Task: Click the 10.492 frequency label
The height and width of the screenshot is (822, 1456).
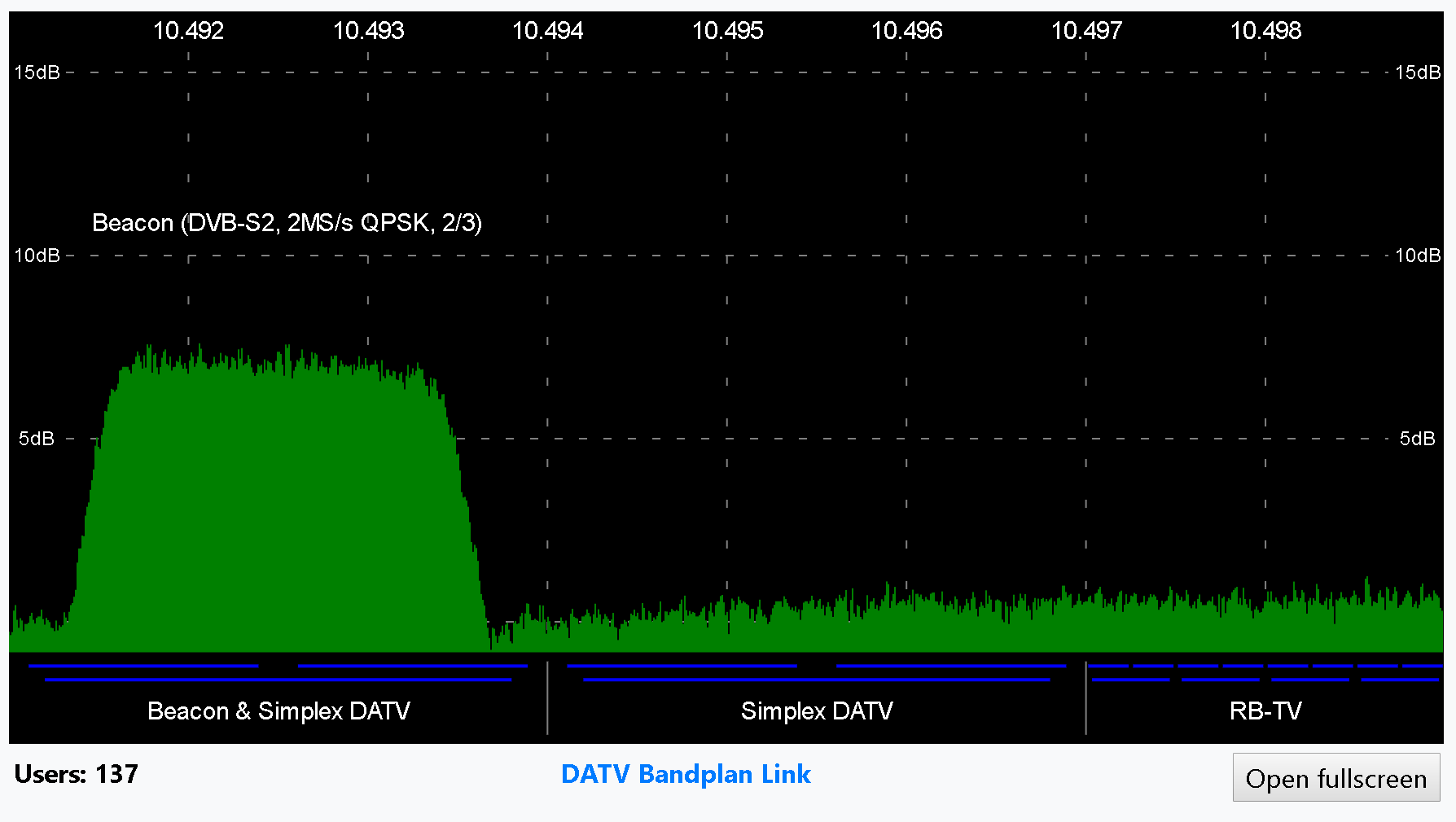Action: tap(188, 31)
